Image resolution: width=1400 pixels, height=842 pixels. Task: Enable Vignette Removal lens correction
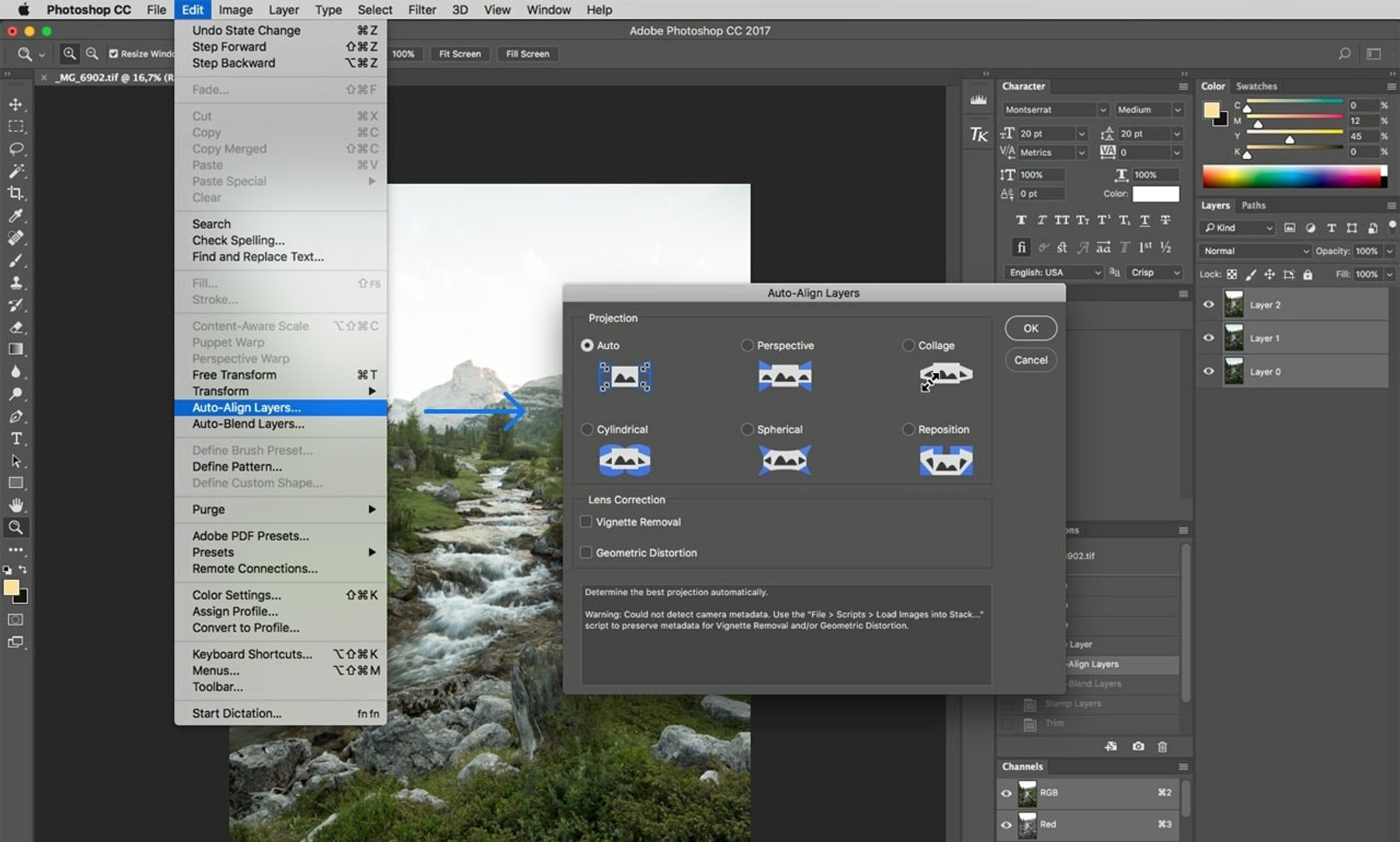587,521
